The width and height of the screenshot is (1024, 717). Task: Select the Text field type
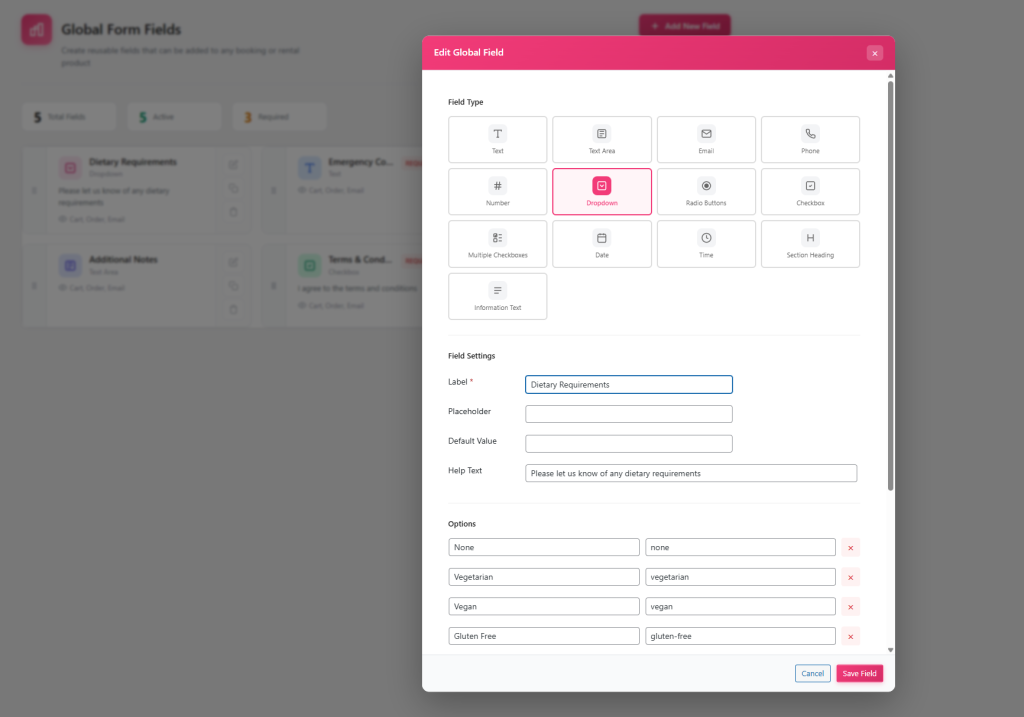(497, 140)
